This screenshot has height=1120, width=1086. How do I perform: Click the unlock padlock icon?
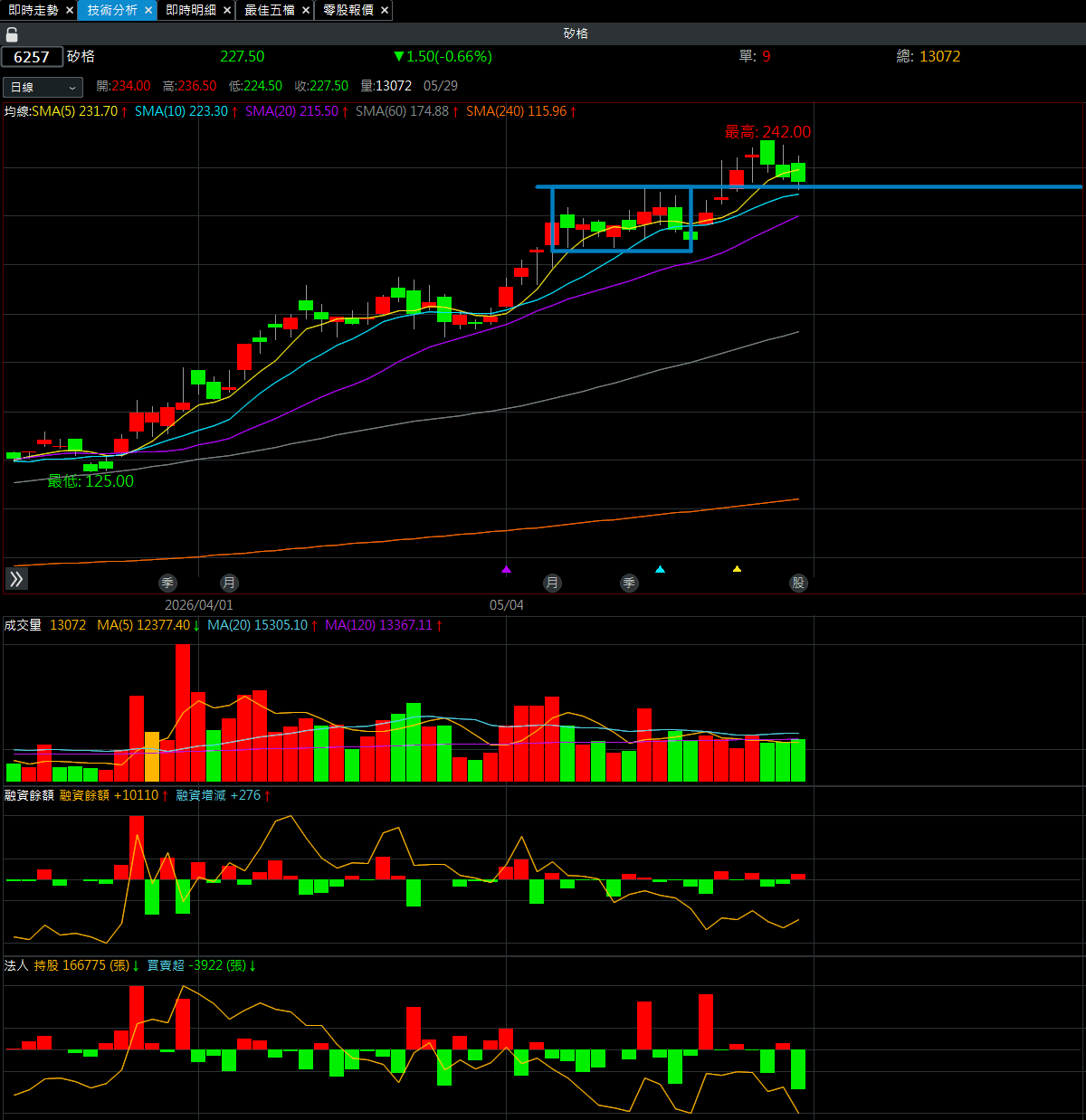tap(12, 34)
